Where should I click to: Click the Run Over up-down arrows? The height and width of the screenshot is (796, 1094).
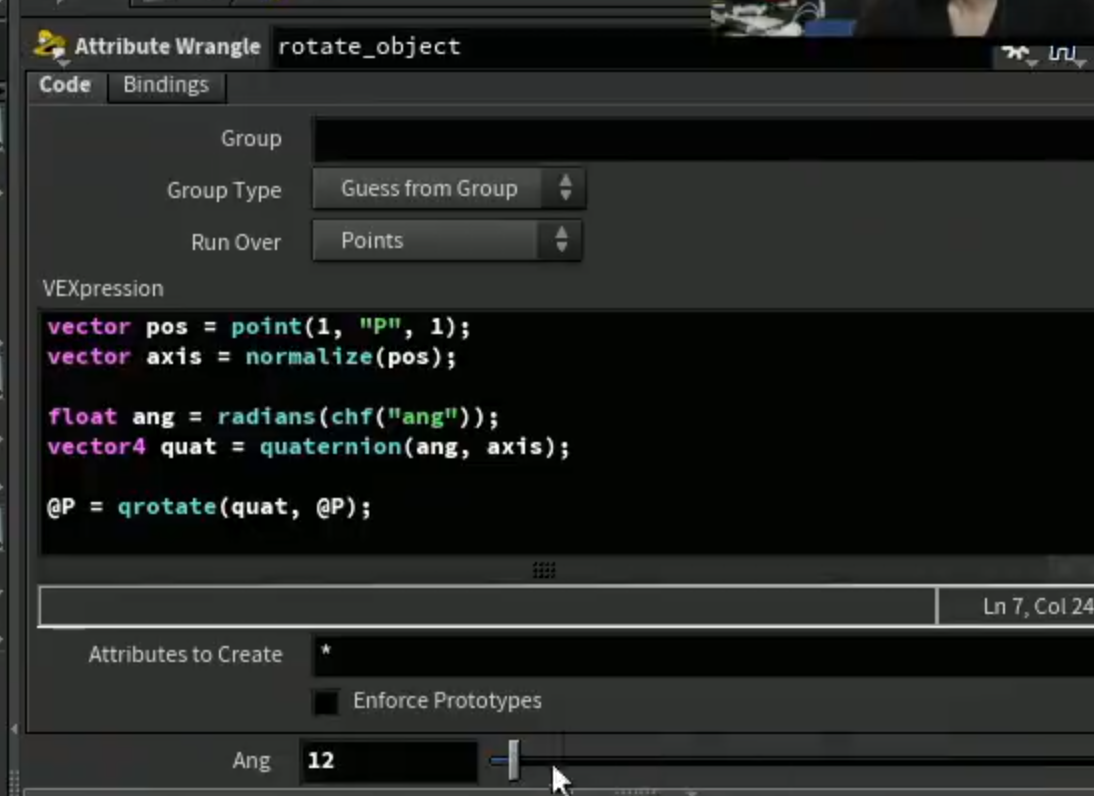(561, 240)
